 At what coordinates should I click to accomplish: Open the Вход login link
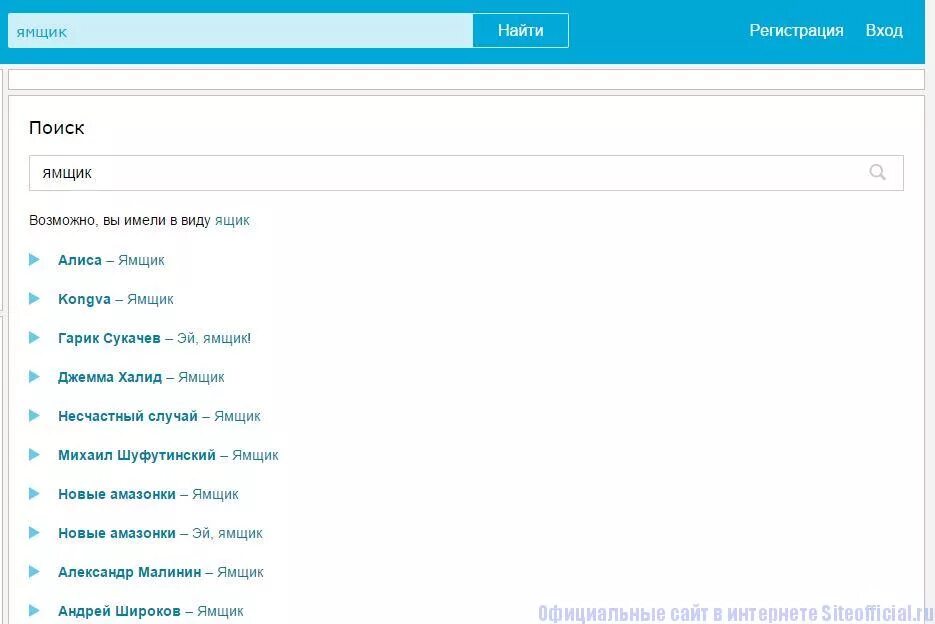coord(884,30)
